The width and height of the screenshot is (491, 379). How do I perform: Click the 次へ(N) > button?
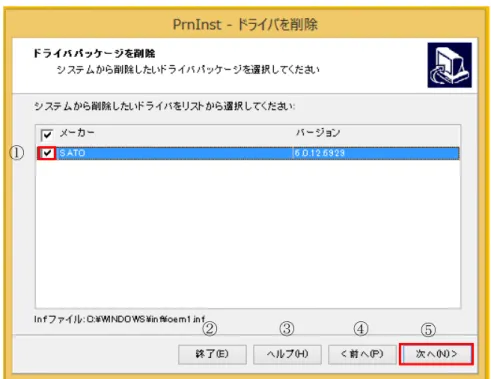(436, 354)
